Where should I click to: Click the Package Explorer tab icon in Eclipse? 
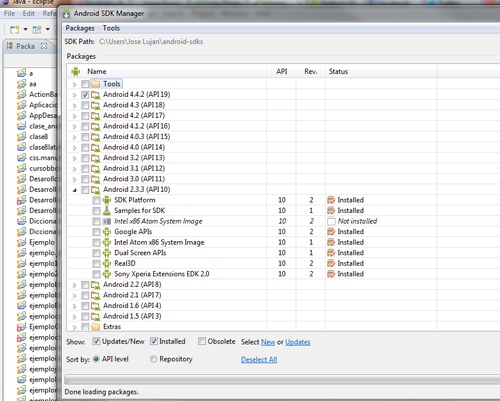coord(10,46)
